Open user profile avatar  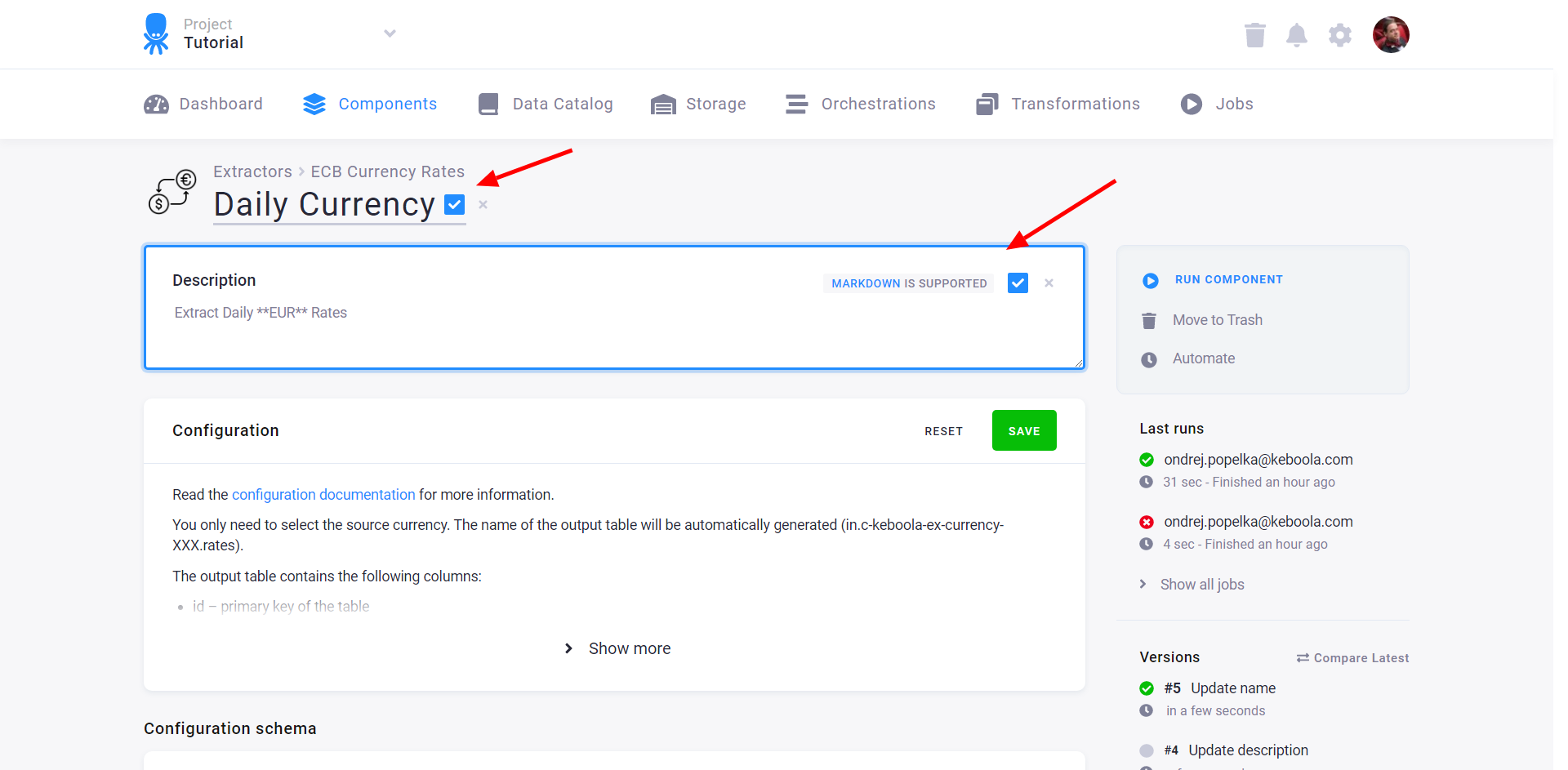(1391, 34)
